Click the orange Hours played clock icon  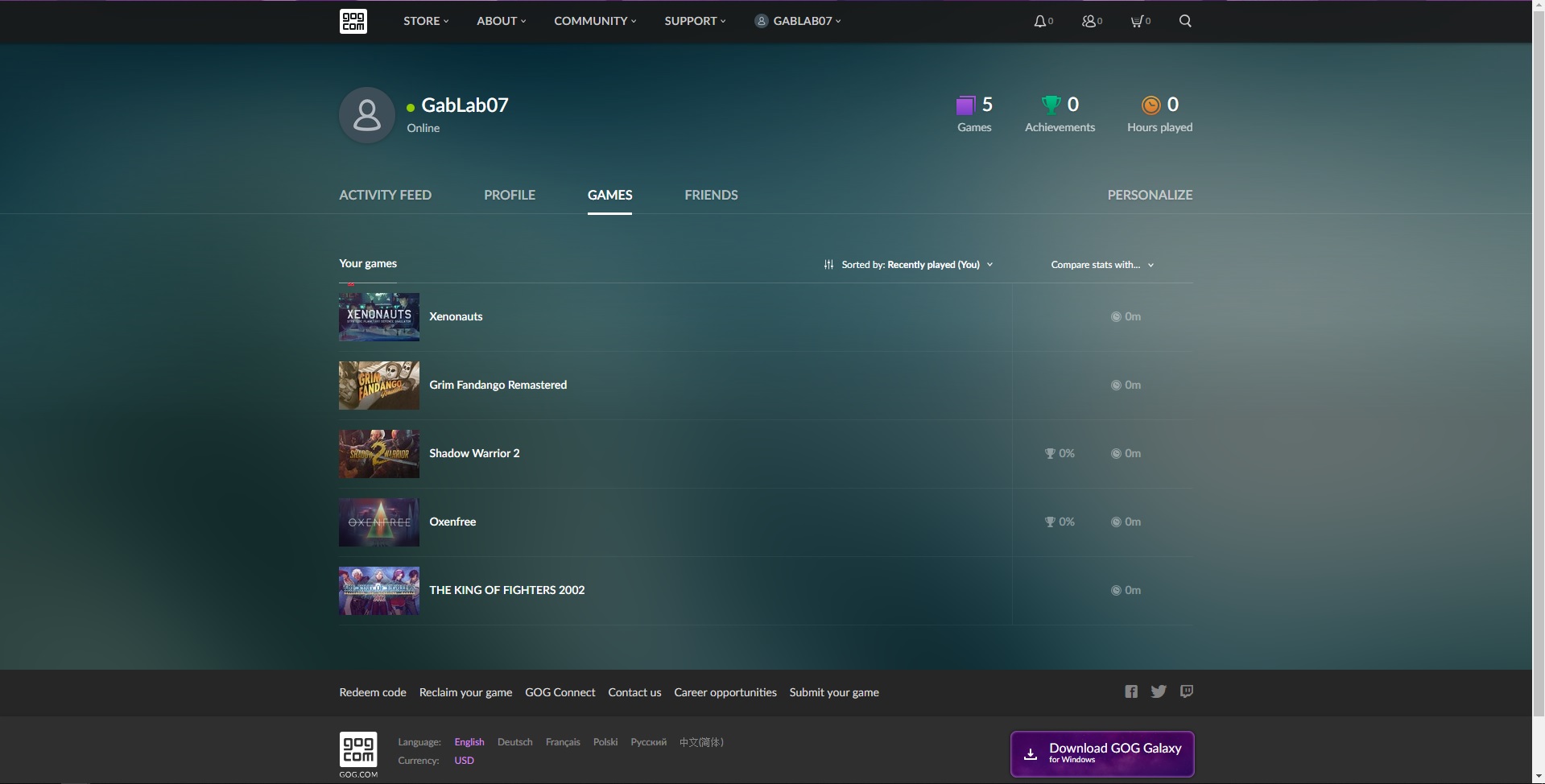pos(1151,105)
